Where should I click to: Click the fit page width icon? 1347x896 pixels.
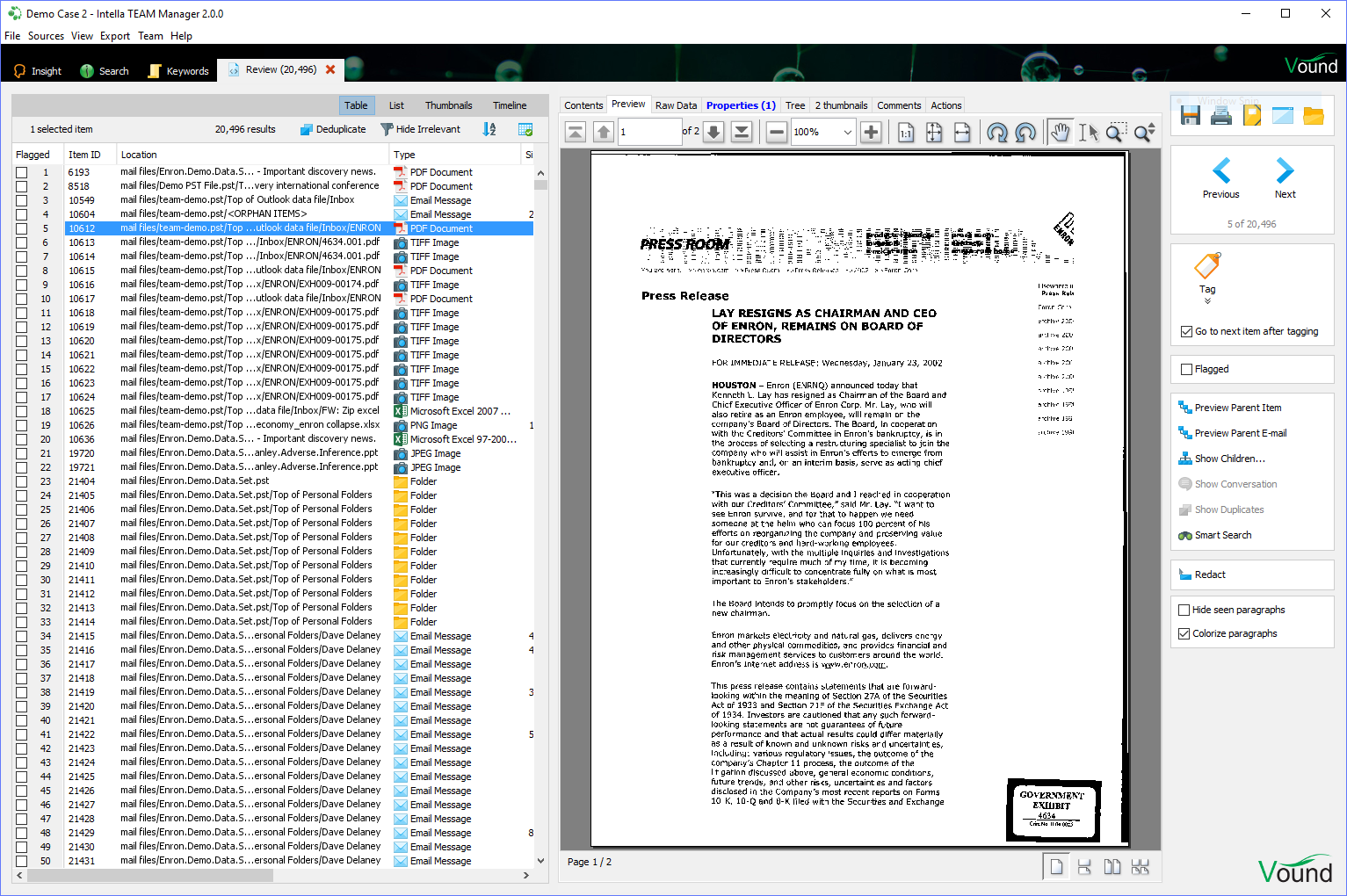[x=962, y=133]
